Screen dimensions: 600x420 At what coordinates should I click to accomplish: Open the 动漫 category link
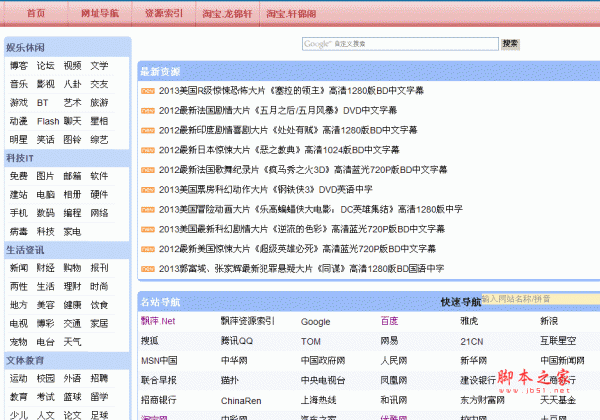pos(19,121)
